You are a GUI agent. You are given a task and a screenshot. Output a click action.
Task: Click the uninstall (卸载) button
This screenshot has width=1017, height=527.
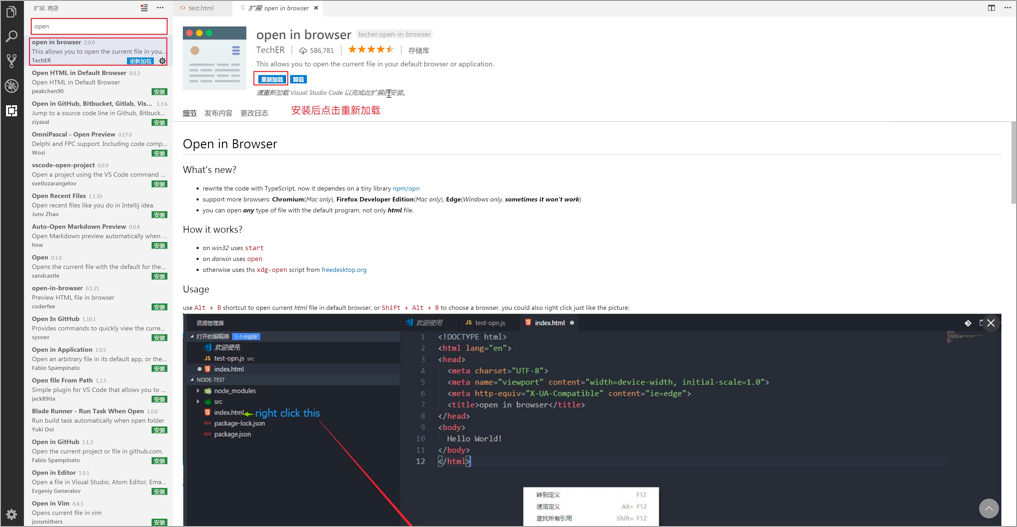tap(298, 79)
